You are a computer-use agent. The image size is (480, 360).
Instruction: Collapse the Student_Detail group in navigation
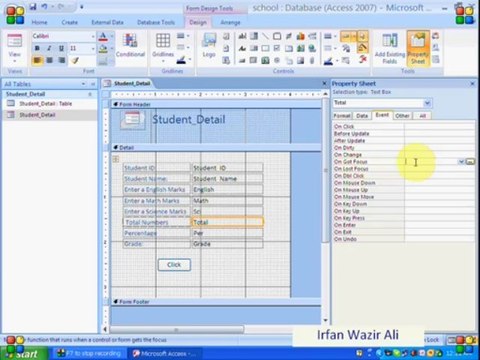click(x=90, y=94)
